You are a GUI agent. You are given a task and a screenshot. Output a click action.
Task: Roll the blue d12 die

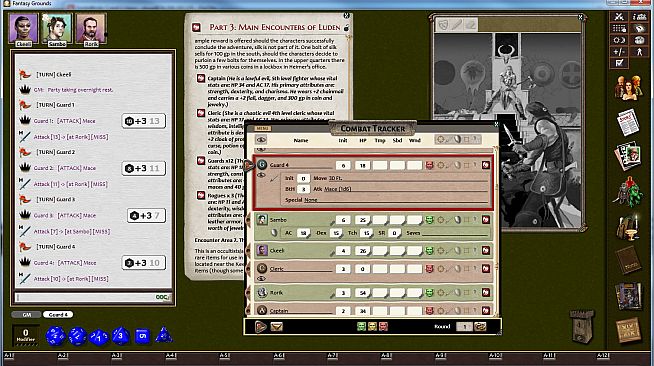[x=78, y=336]
